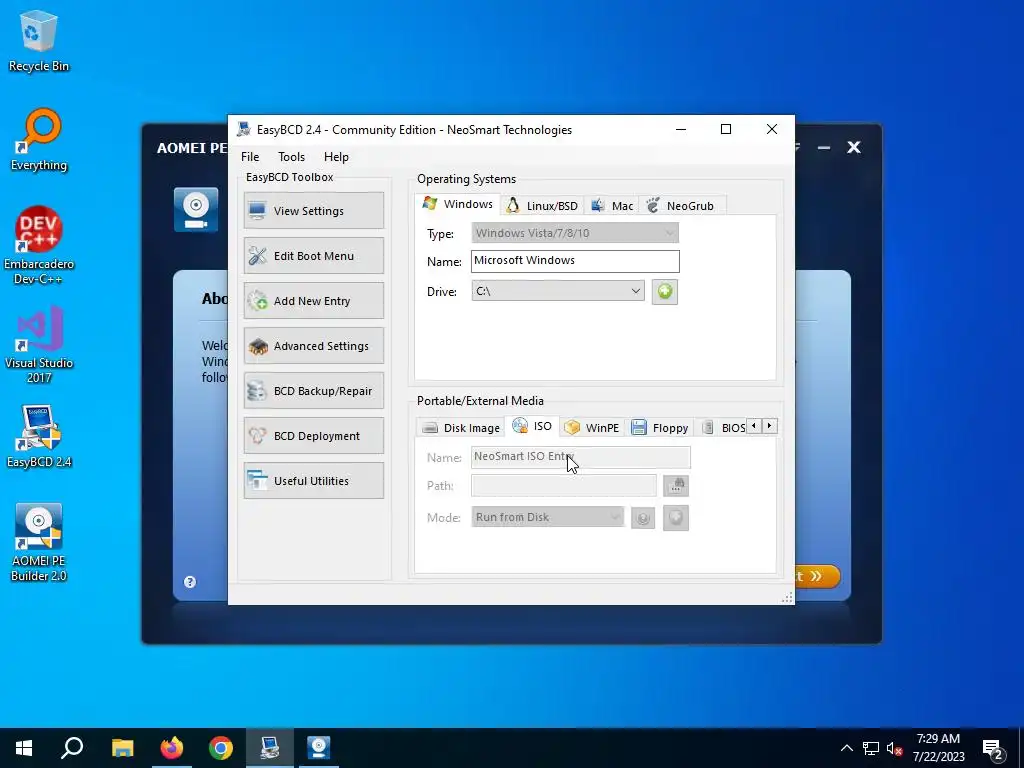Select EasyBCD taskbar icon
This screenshot has height=768, width=1024.
click(x=270, y=748)
